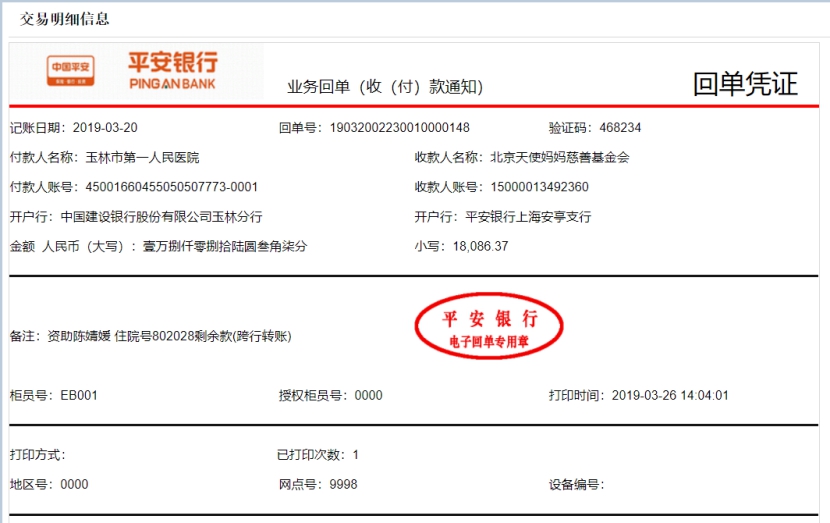This screenshot has height=523, width=830.
Task: Select the numeric amount 18,086.37
Action: 480,246
